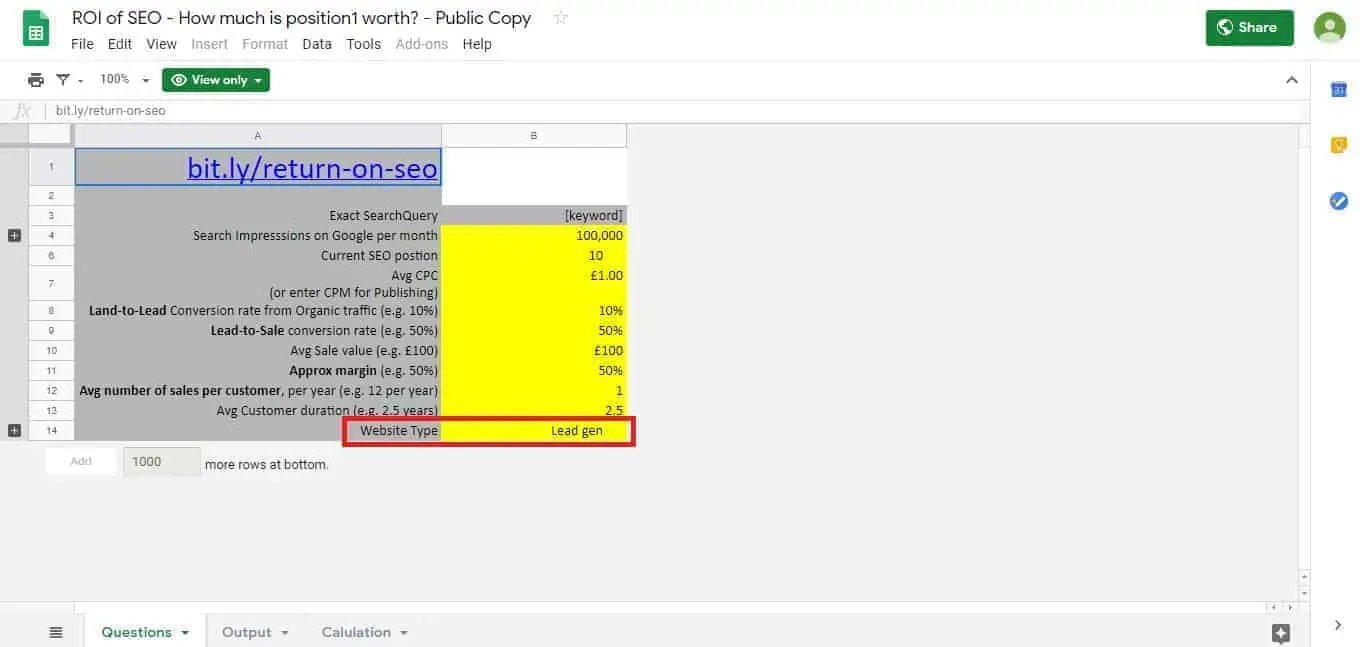Open the filter views icon
The width and height of the screenshot is (1360, 647).
63,80
